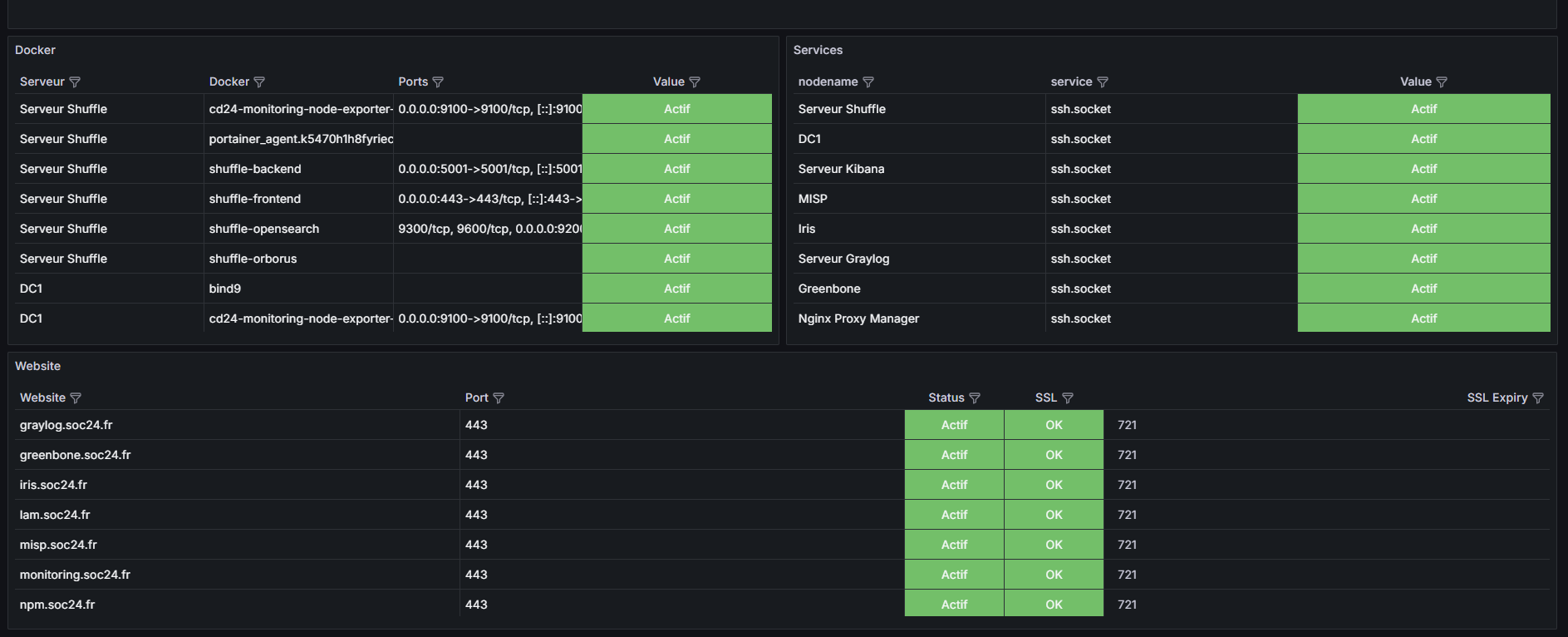Select the shuffle-opensearch container cell
Screen dimensions: 1568x637
(298, 229)
